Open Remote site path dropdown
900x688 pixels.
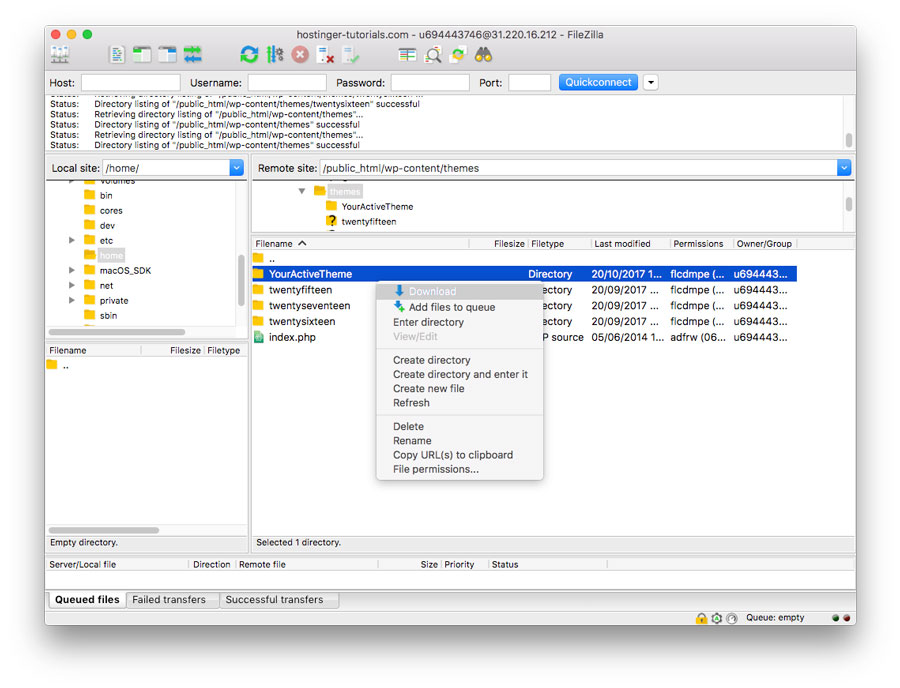coord(843,168)
